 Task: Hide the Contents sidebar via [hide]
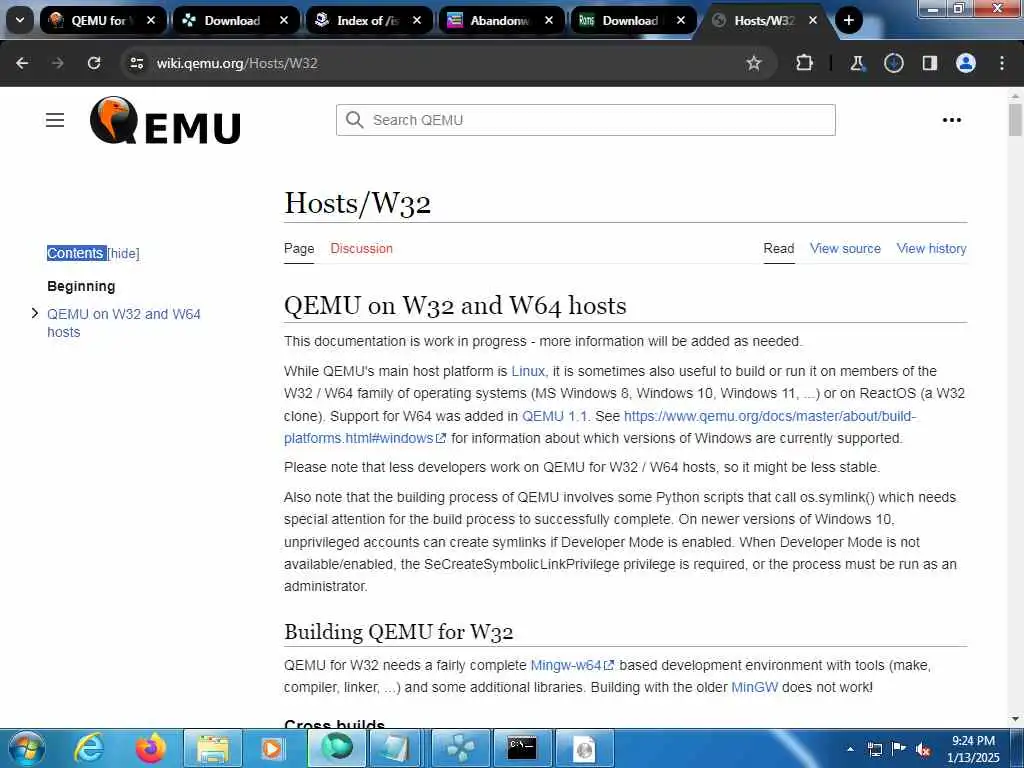click(x=123, y=253)
